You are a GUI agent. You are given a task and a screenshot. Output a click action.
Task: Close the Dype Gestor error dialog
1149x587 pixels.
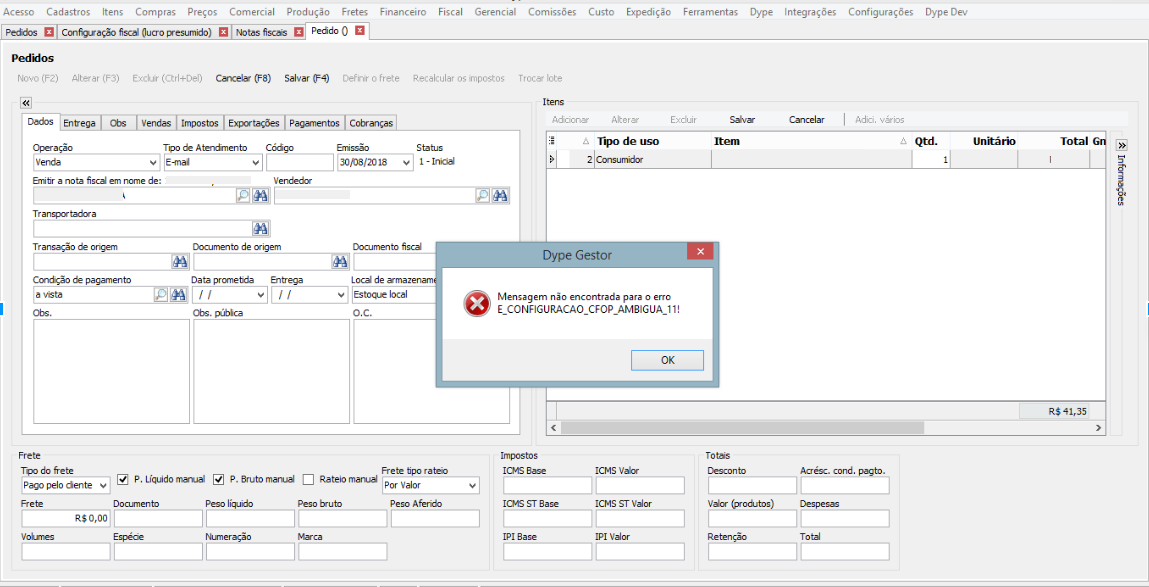[x=700, y=252]
